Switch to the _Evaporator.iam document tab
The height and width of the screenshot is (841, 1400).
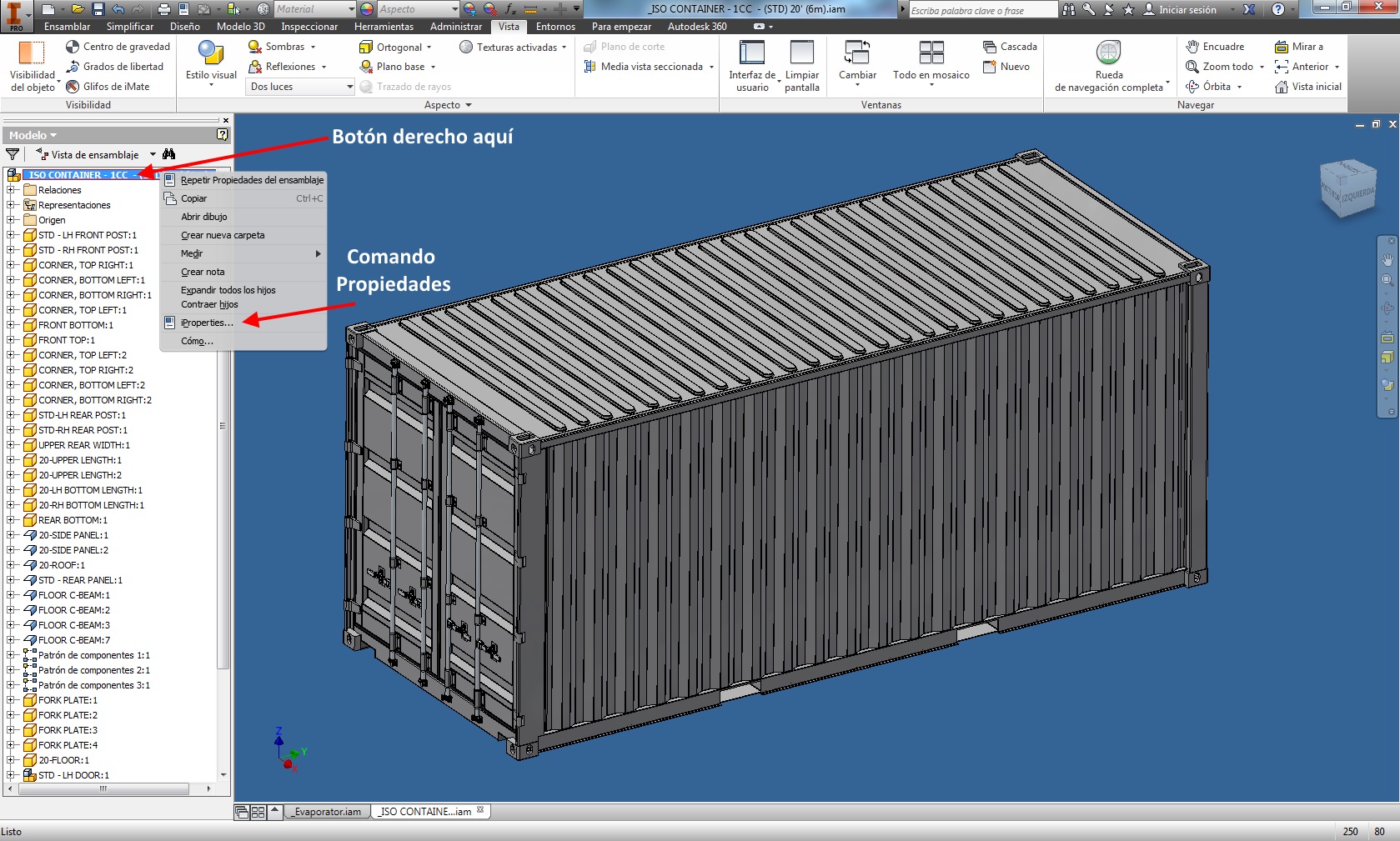328,812
